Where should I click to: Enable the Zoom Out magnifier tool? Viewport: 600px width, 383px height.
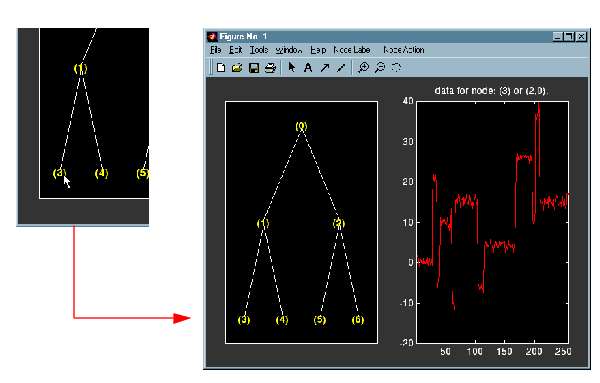tap(380, 68)
